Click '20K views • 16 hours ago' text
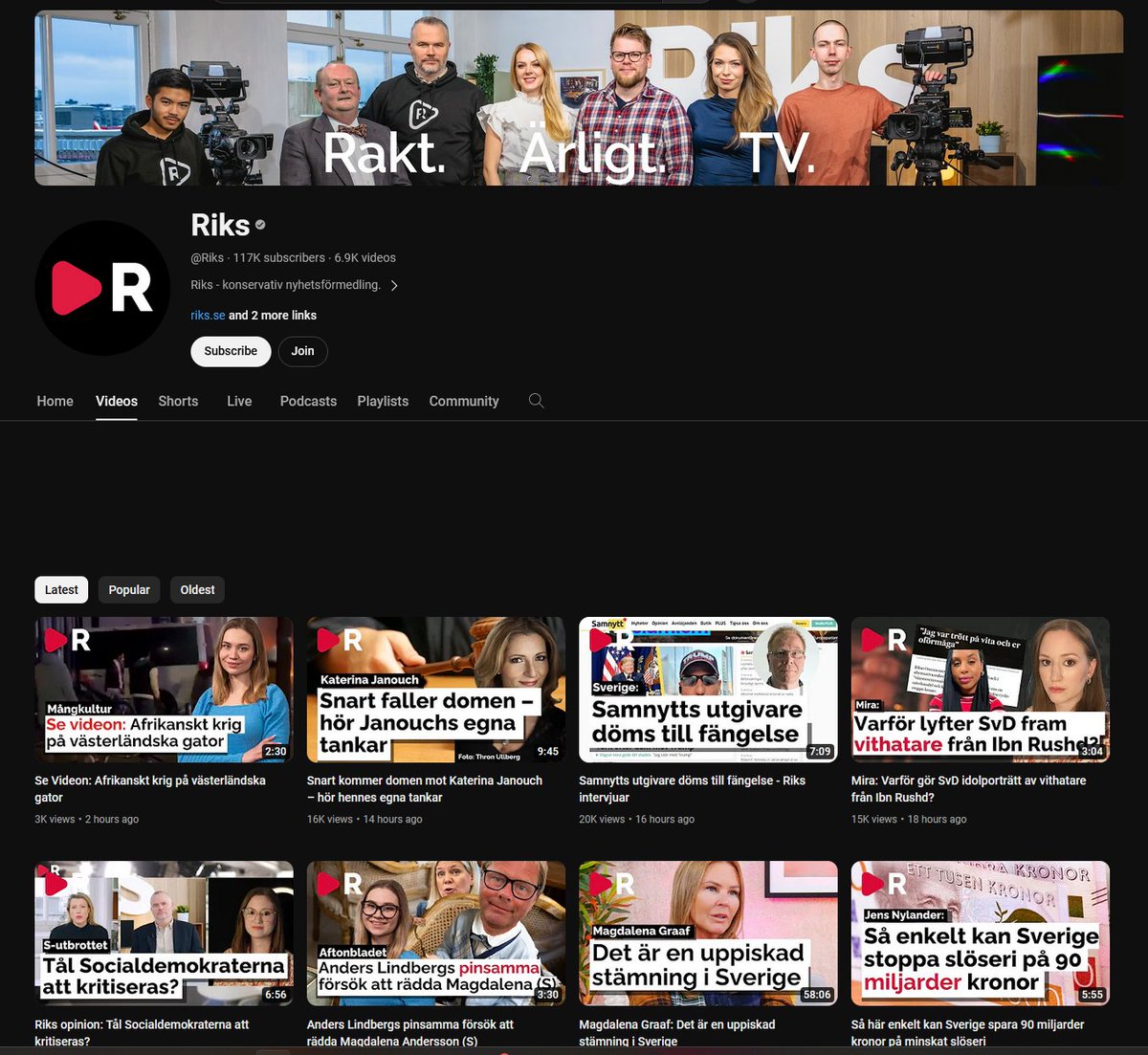 pyautogui.click(x=636, y=819)
